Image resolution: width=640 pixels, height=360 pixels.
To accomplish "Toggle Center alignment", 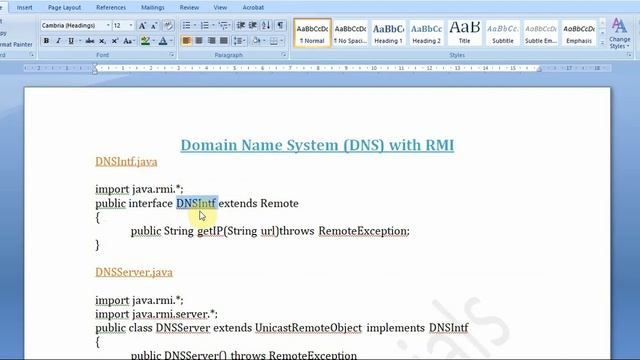I will [199, 41].
